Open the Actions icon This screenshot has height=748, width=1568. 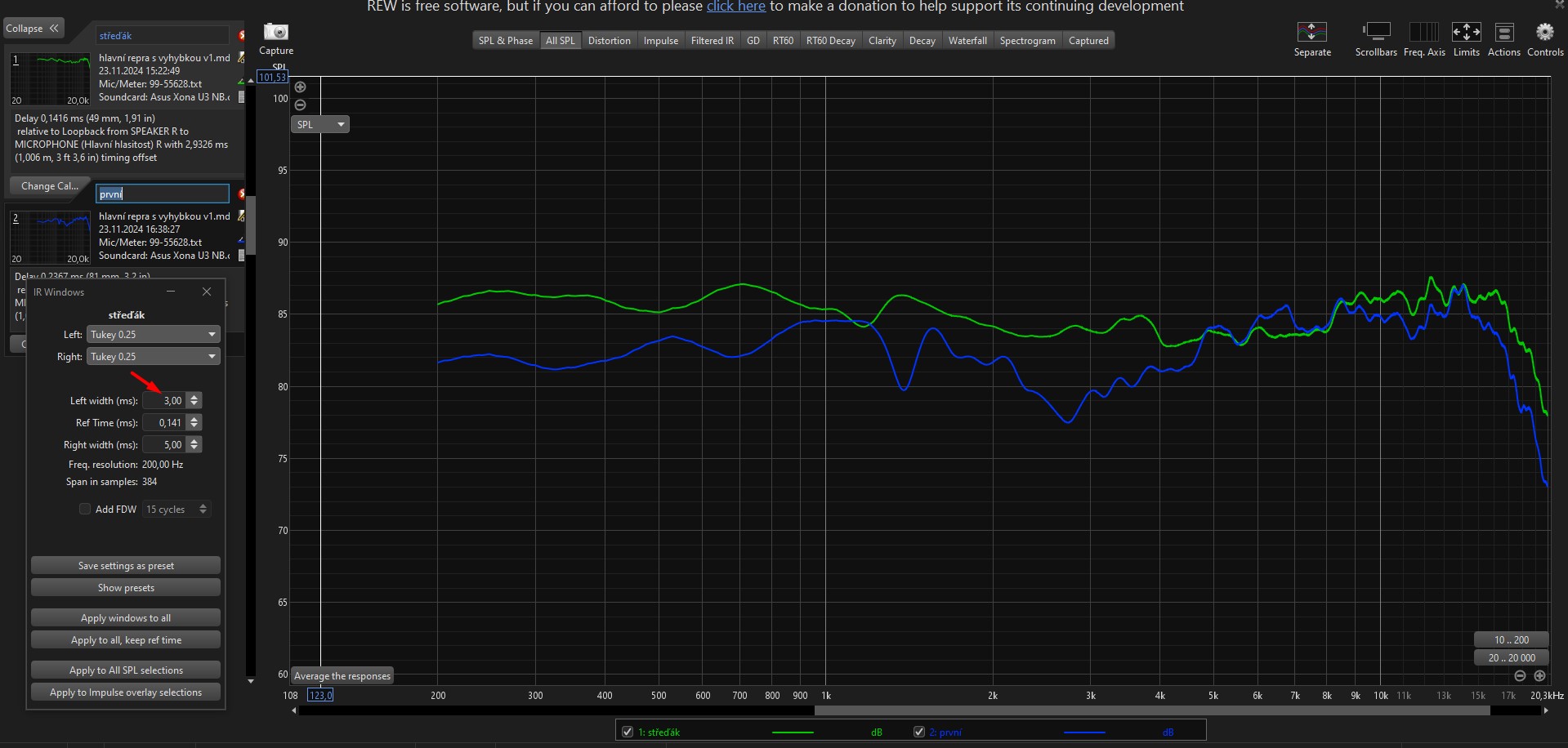(1503, 32)
